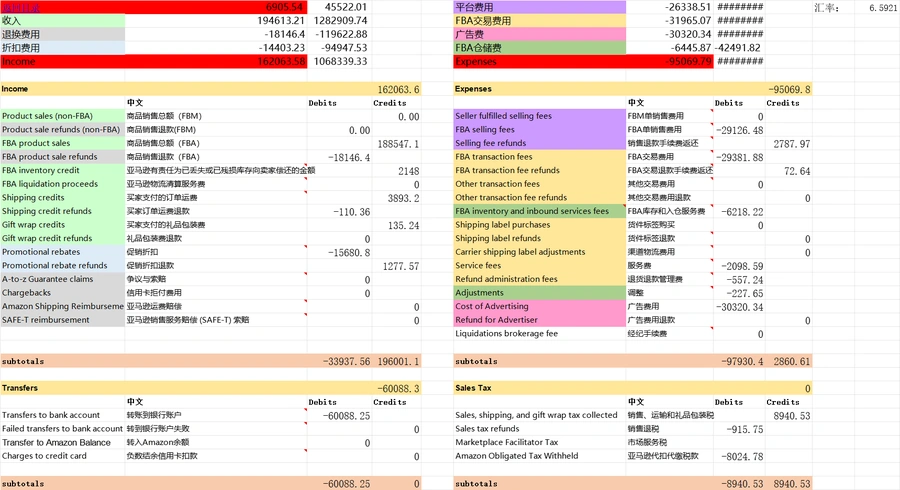Screen dimensions: 900x490
Task: Select the tax collected credit 8940.53 in its row
Action: tap(792, 416)
